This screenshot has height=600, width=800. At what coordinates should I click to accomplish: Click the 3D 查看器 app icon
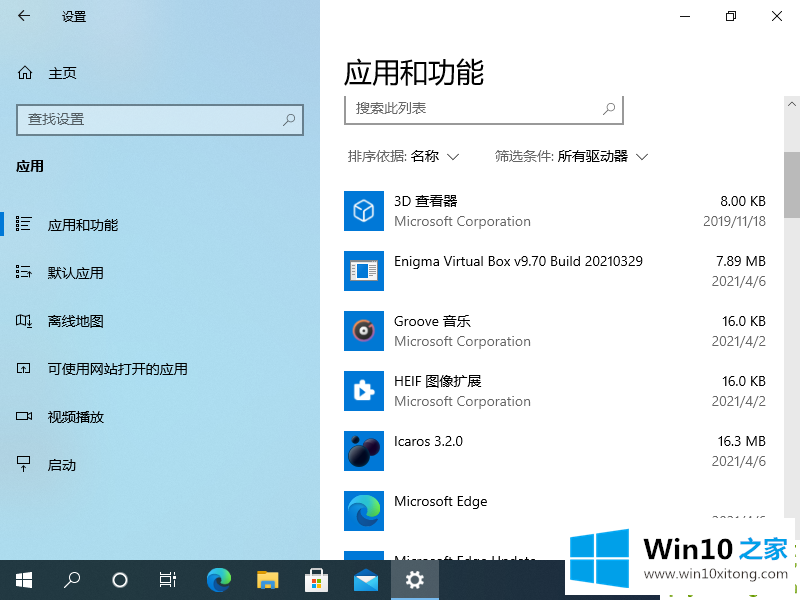pos(364,211)
